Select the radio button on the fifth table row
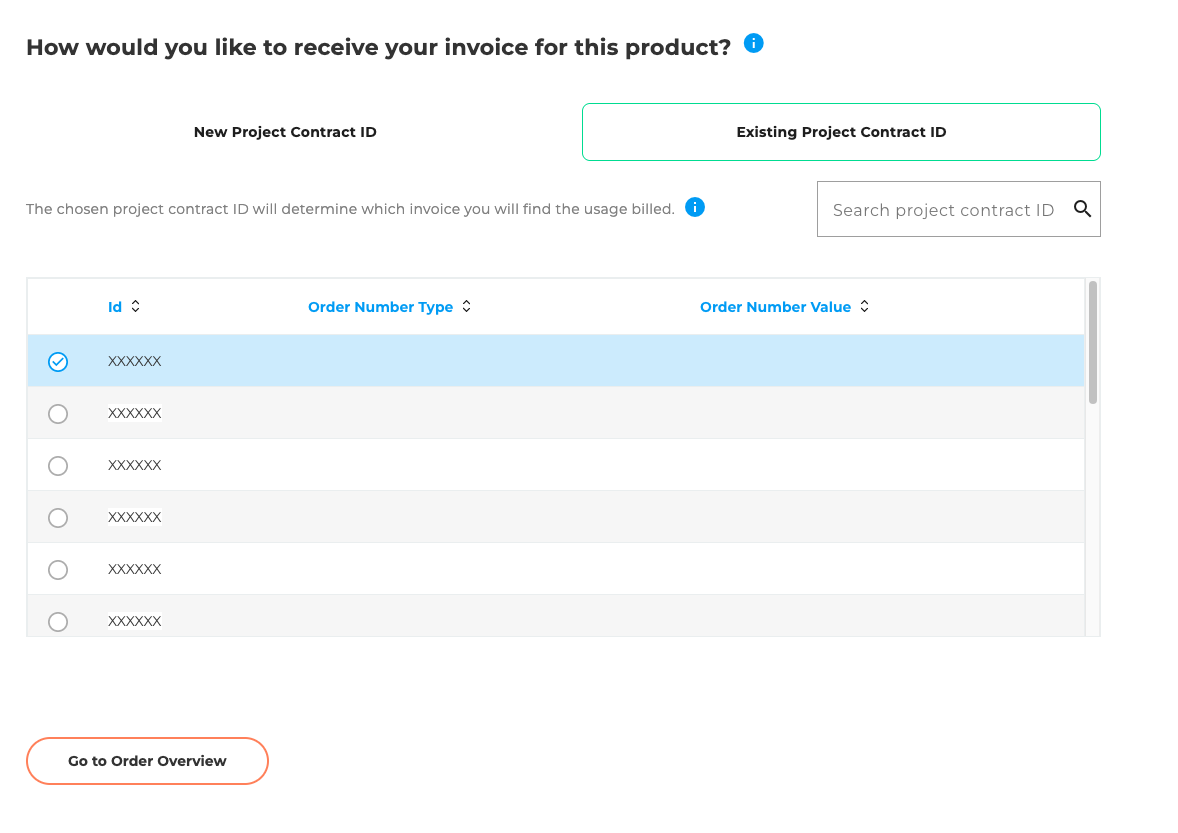The image size is (1178, 833). [x=57, y=569]
